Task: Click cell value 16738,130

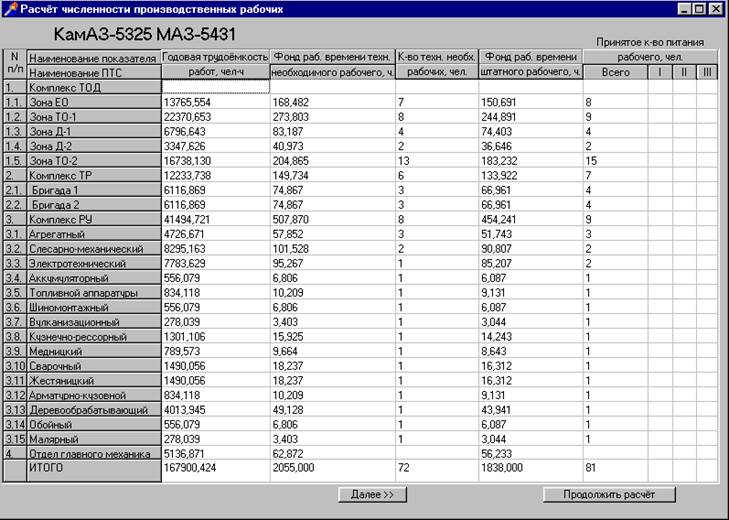Action: point(187,161)
